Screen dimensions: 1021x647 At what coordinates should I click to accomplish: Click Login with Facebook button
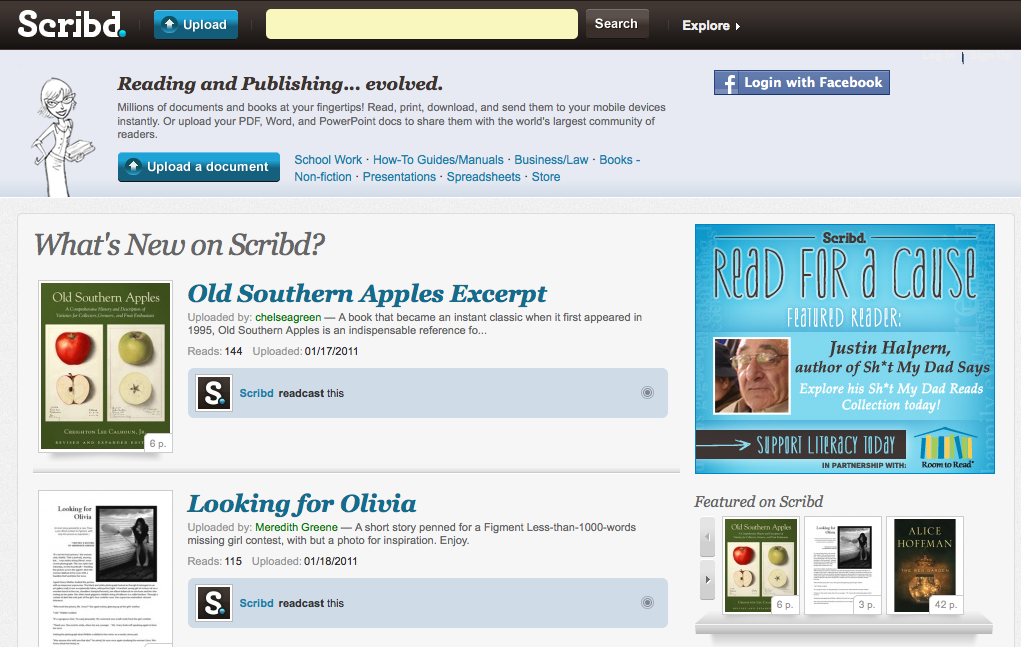[802, 83]
